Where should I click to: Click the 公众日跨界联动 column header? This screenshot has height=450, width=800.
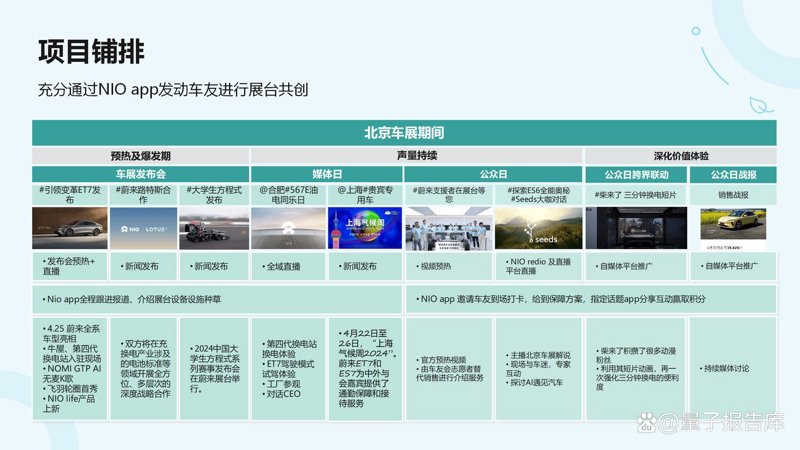[x=636, y=174]
